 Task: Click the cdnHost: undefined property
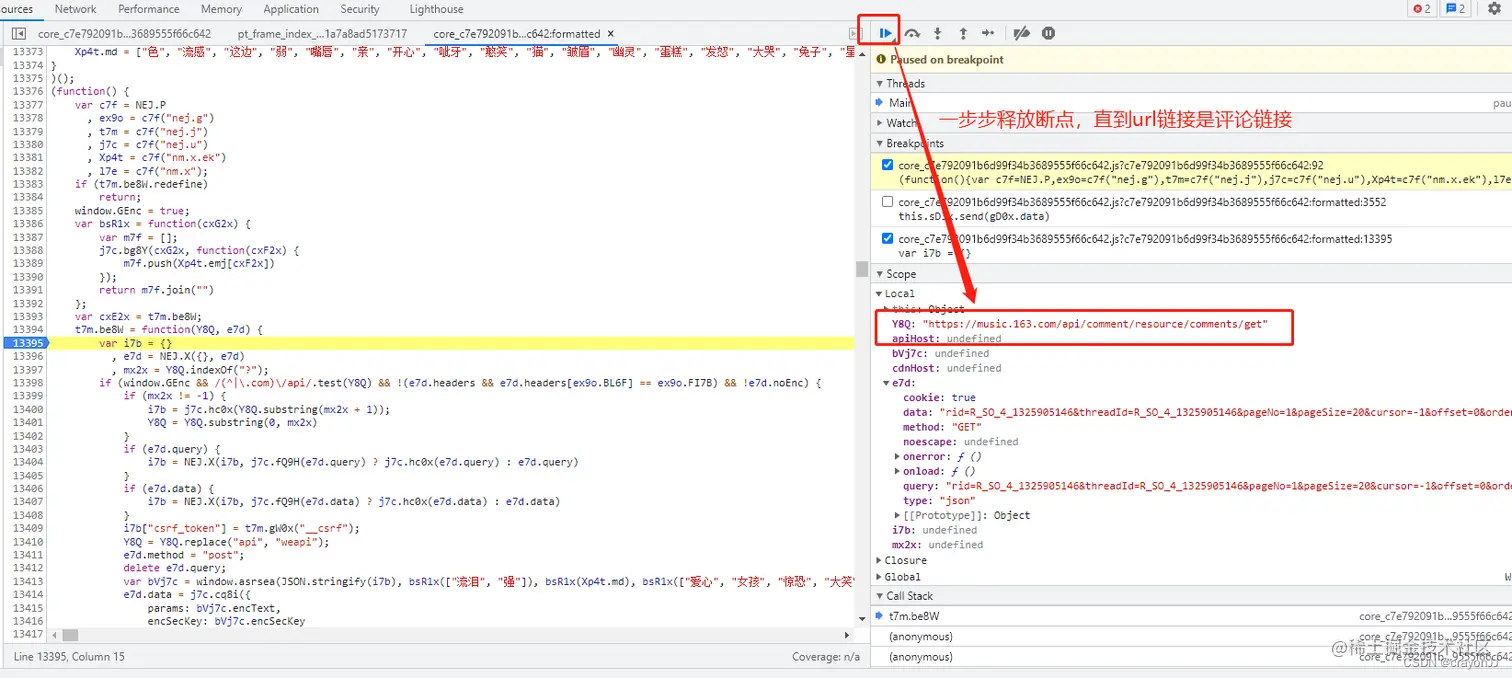pos(946,368)
